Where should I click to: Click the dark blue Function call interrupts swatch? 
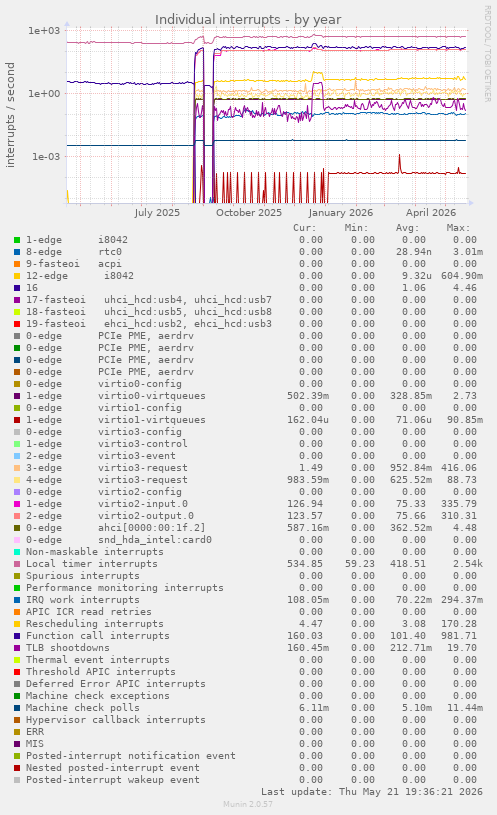pos(17,636)
